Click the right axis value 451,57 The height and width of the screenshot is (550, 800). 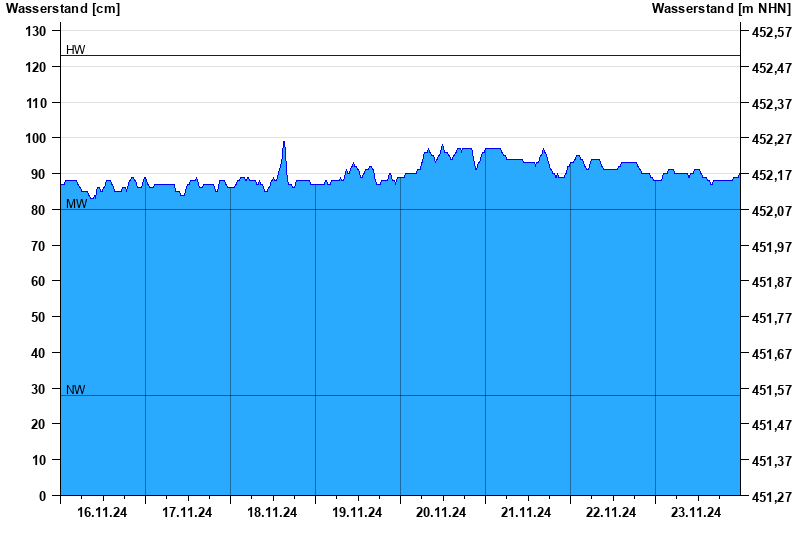pos(772,389)
